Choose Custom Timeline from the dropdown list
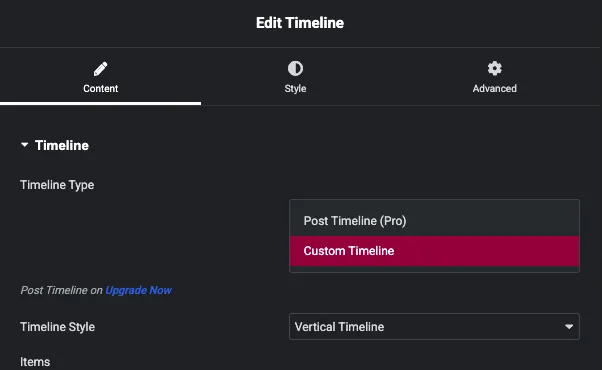The width and height of the screenshot is (602, 370). click(434, 251)
